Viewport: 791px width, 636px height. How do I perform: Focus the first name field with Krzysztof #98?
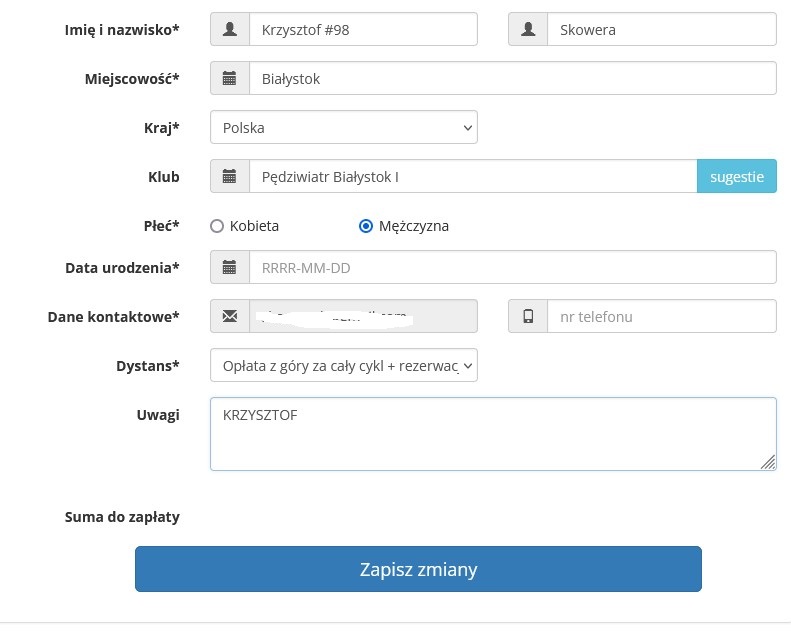tap(363, 29)
